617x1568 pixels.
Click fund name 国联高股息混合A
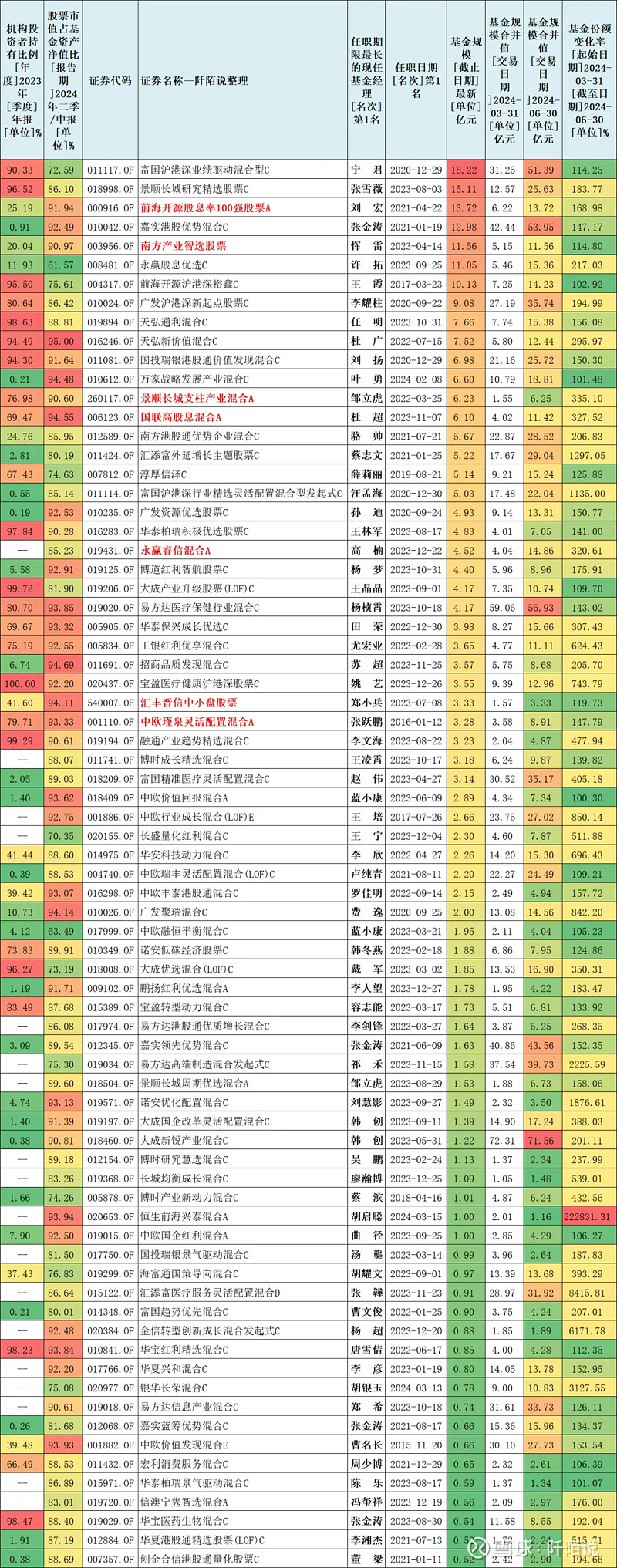tap(180, 417)
